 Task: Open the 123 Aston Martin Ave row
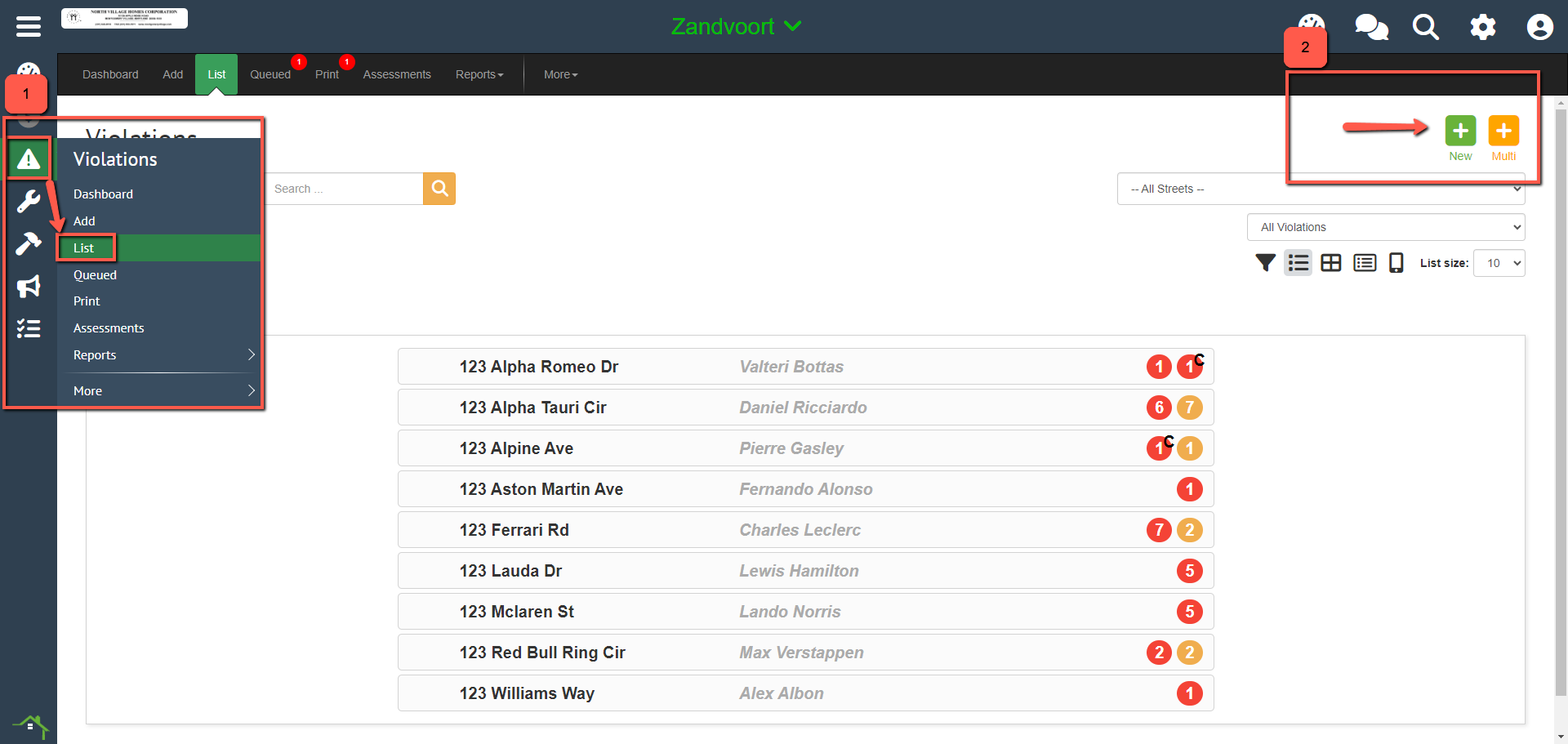point(805,489)
